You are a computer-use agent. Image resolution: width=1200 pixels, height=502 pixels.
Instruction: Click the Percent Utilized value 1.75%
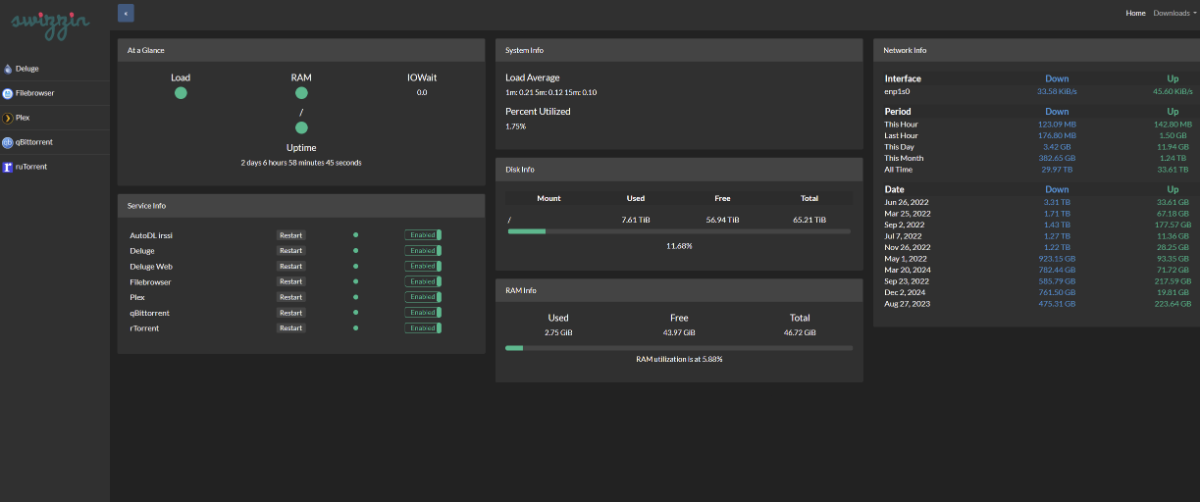click(515, 126)
